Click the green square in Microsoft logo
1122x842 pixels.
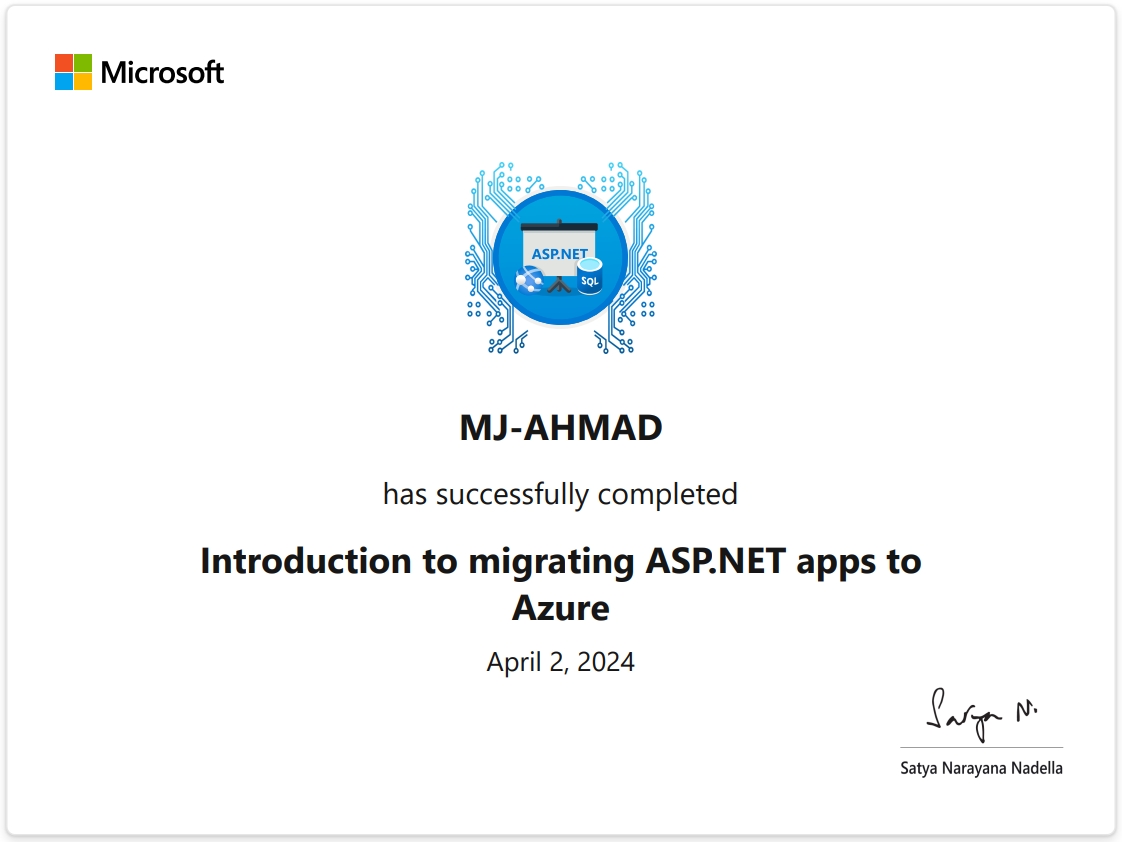(x=83, y=62)
